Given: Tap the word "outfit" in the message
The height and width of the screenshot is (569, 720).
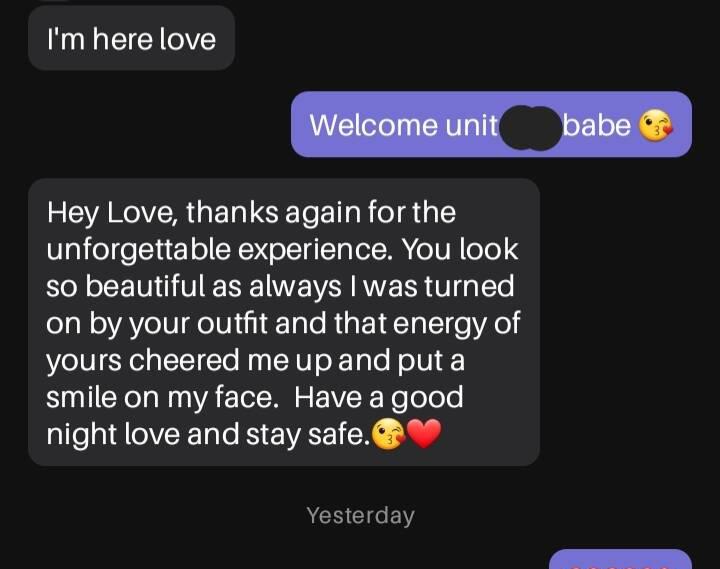Looking at the screenshot, I should click(x=232, y=323).
